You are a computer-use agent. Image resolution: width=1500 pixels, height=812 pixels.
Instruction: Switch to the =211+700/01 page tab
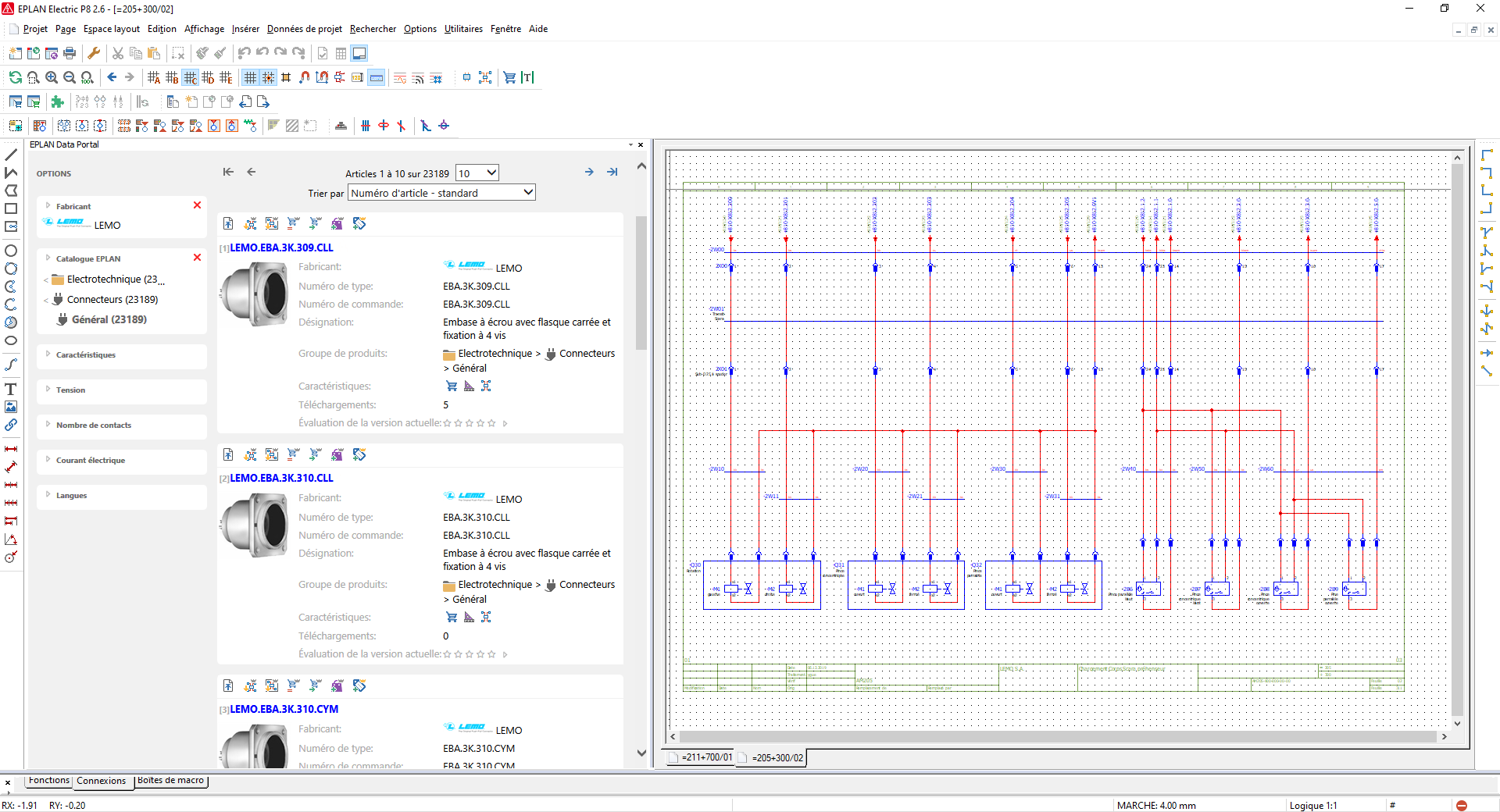point(706,757)
